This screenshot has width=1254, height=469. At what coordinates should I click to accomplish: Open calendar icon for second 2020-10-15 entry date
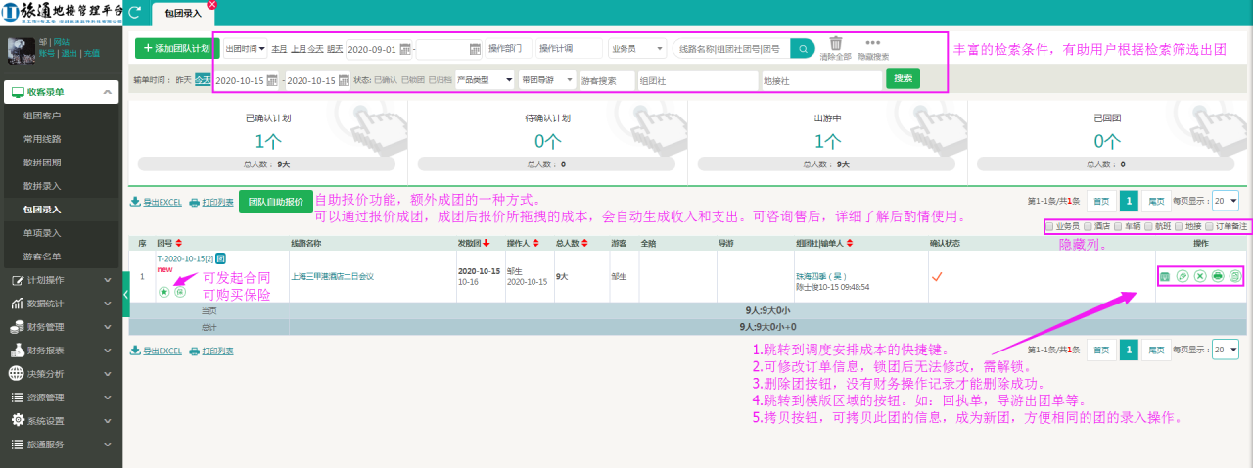343,79
